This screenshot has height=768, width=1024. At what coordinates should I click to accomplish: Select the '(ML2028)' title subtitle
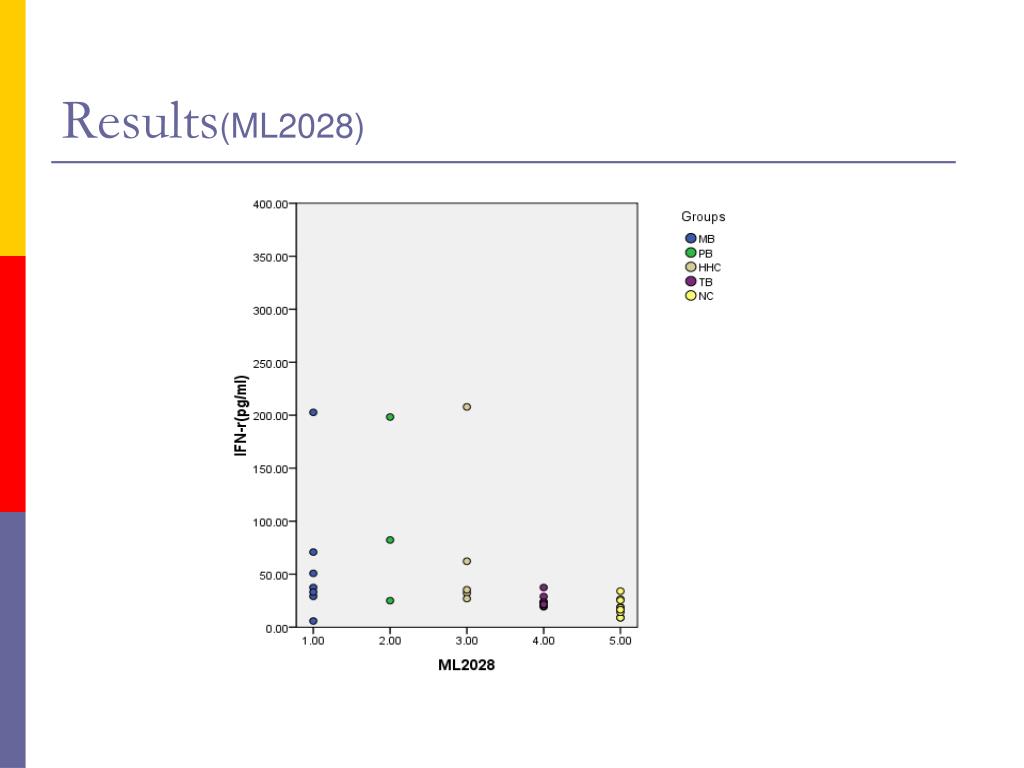pos(292,127)
